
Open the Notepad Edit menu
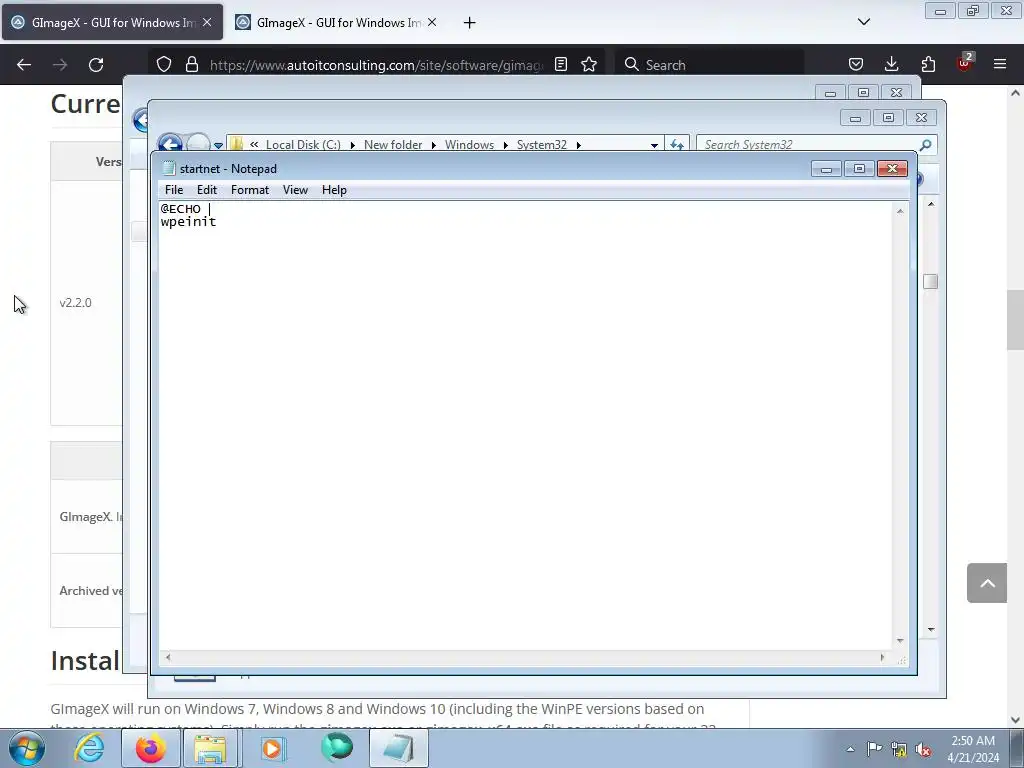click(x=206, y=190)
